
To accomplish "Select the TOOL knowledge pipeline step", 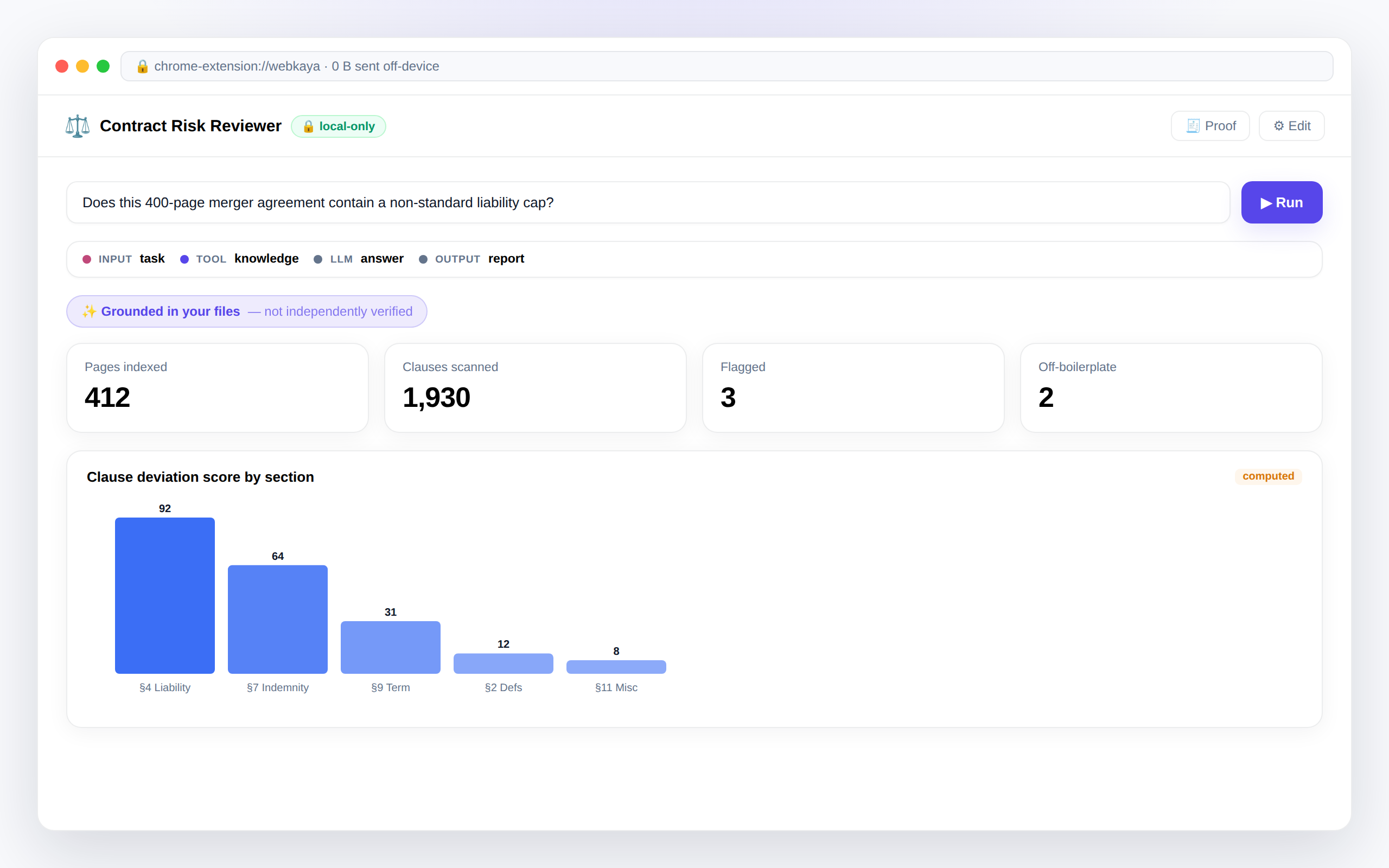I will [239, 259].
